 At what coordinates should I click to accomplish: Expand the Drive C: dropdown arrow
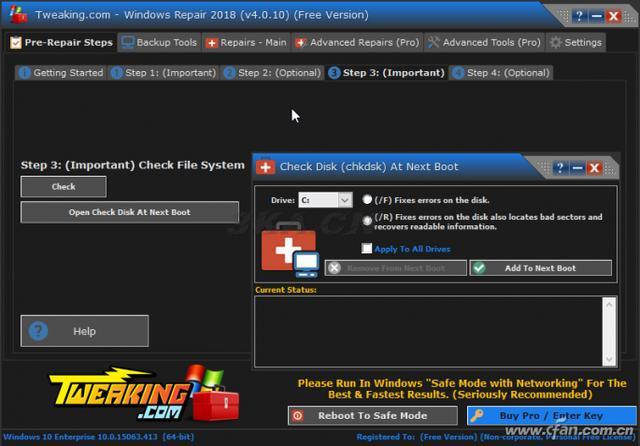345,200
